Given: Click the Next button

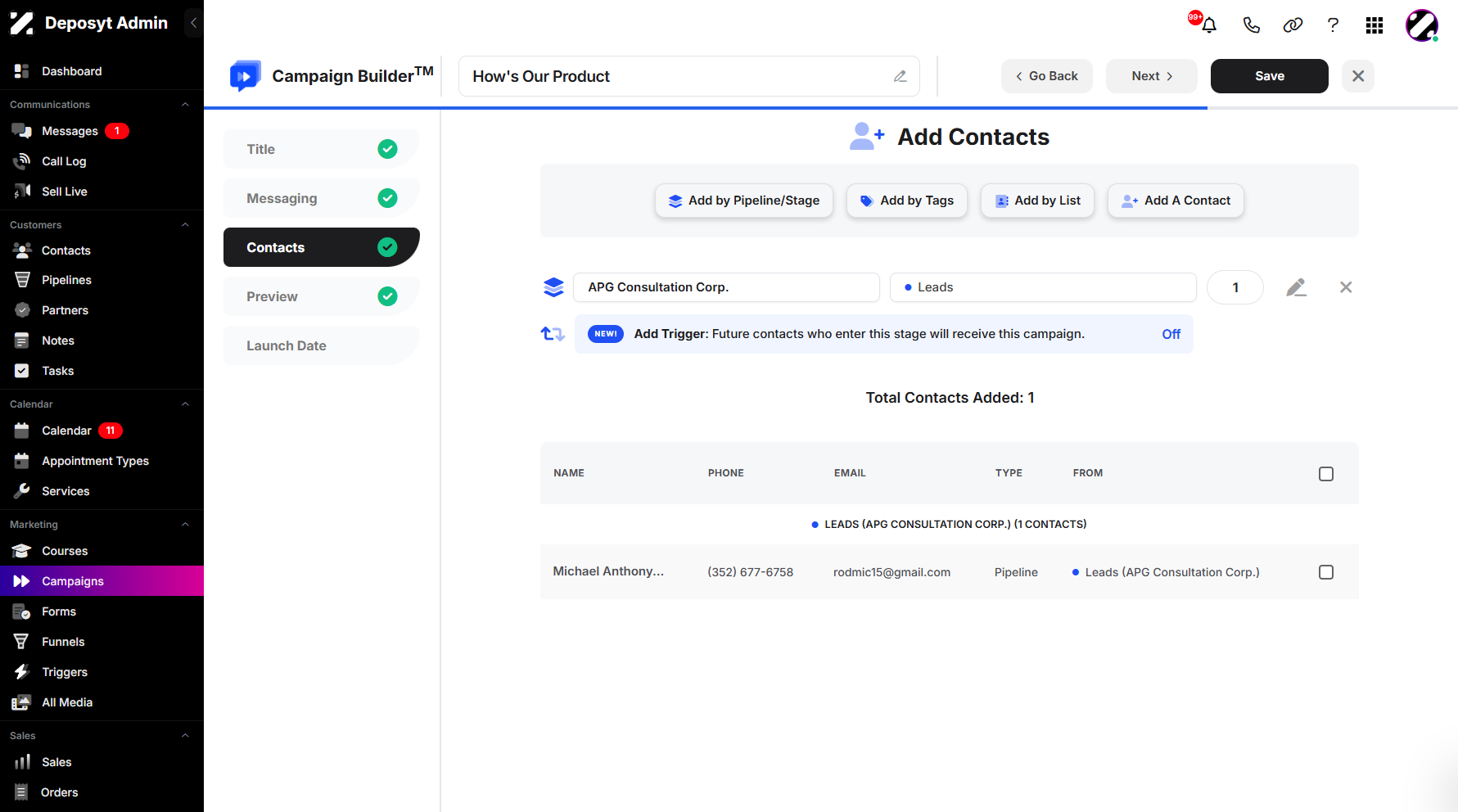Looking at the screenshot, I should point(1151,76).
